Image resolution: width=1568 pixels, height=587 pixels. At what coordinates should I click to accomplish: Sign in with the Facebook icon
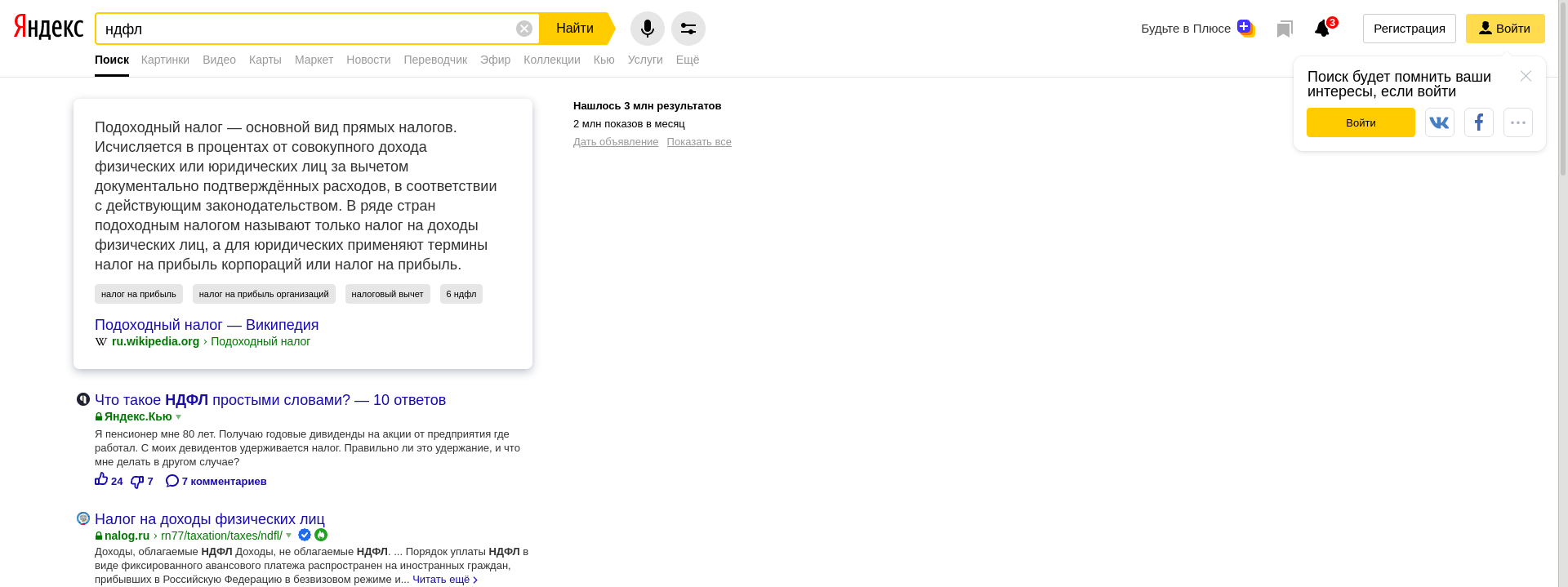point(1479,122)
